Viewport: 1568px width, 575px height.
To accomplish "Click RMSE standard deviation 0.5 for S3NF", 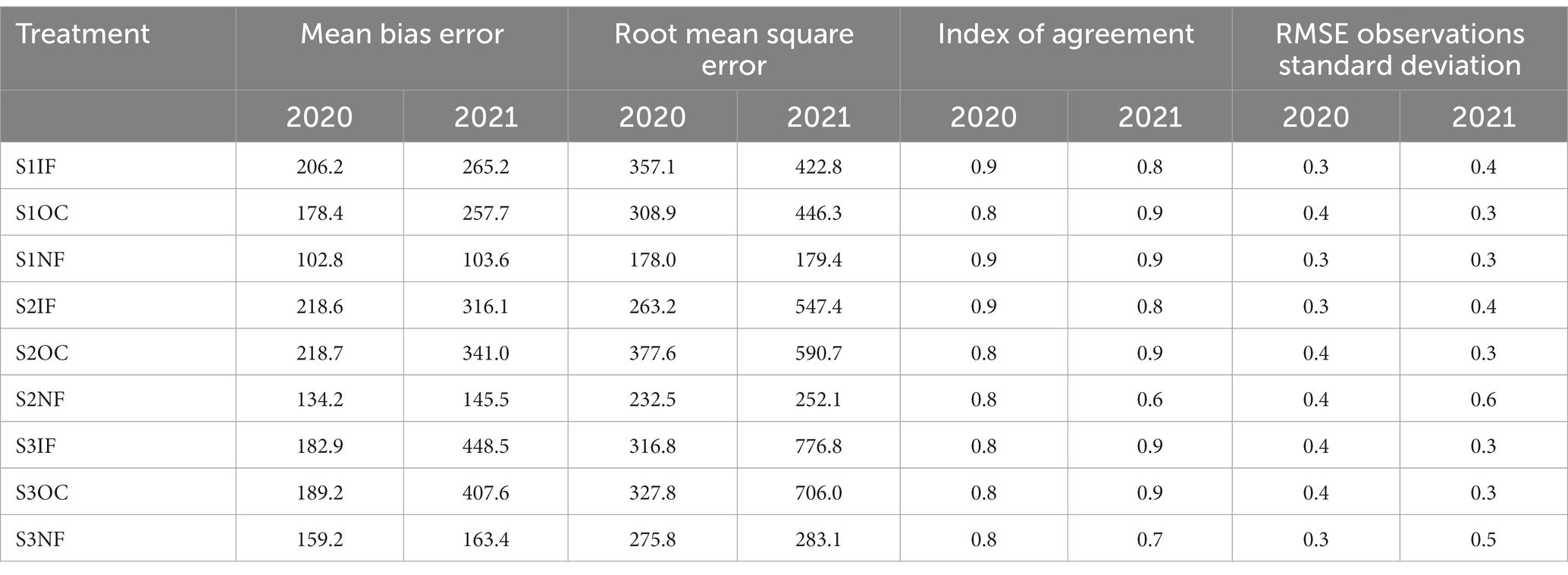I will 1483,540.
